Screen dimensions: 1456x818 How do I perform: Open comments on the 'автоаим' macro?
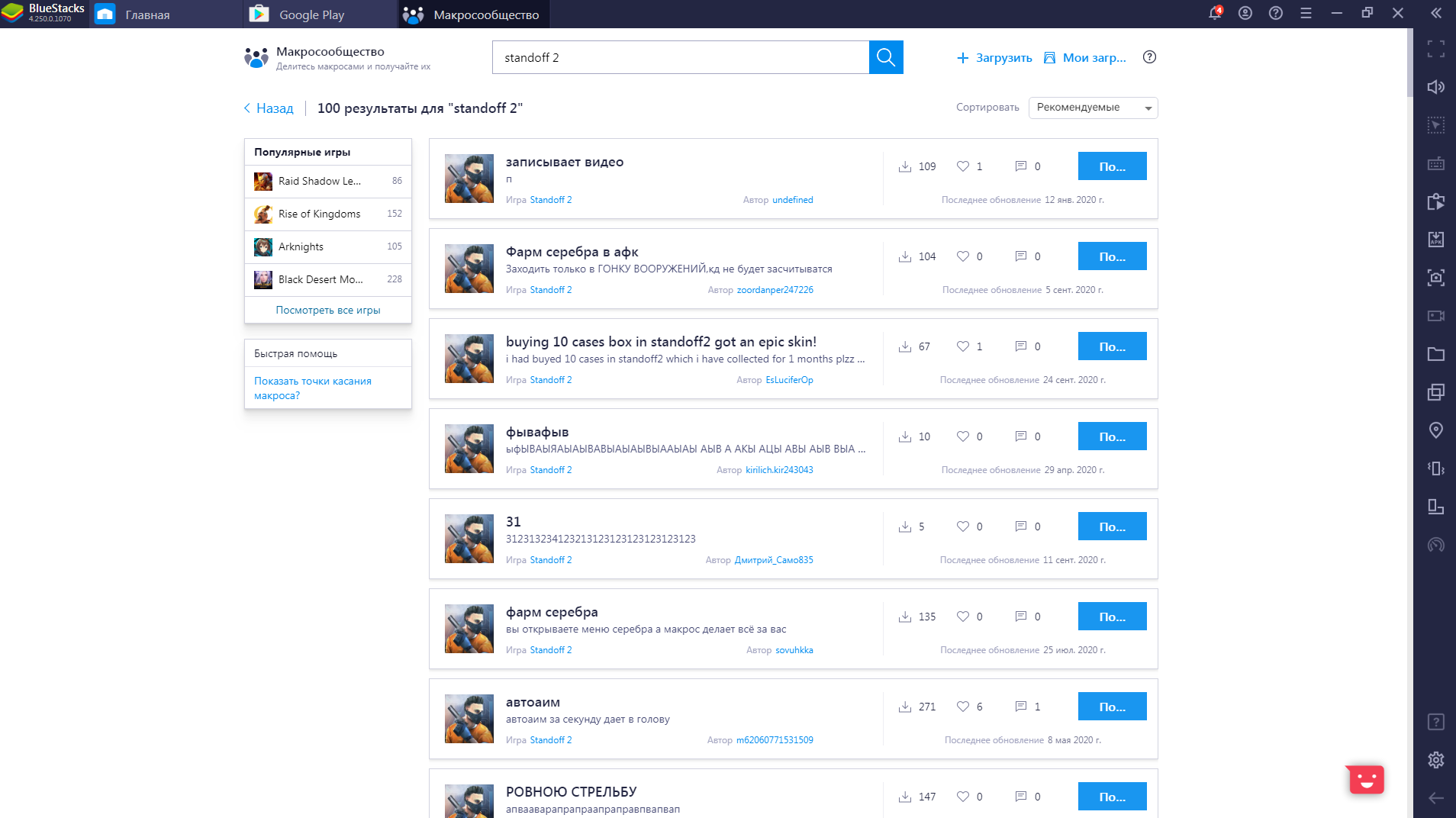1021,707
